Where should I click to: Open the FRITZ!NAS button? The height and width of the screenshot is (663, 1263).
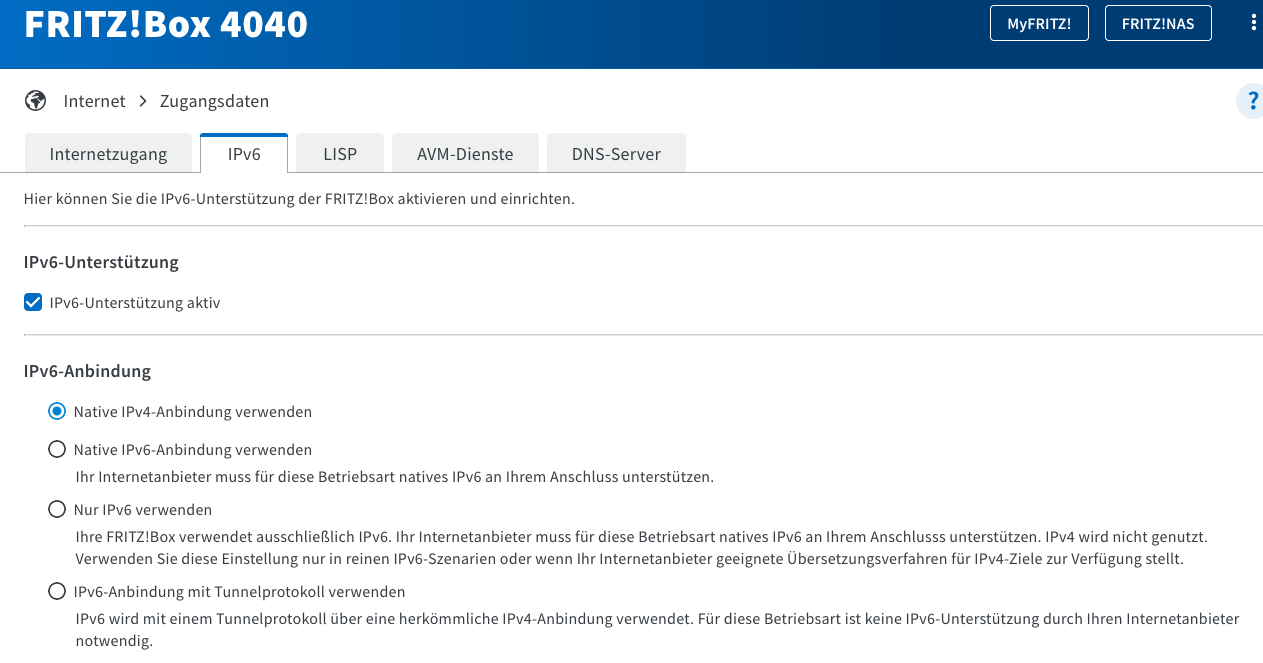coord(1158,24)
